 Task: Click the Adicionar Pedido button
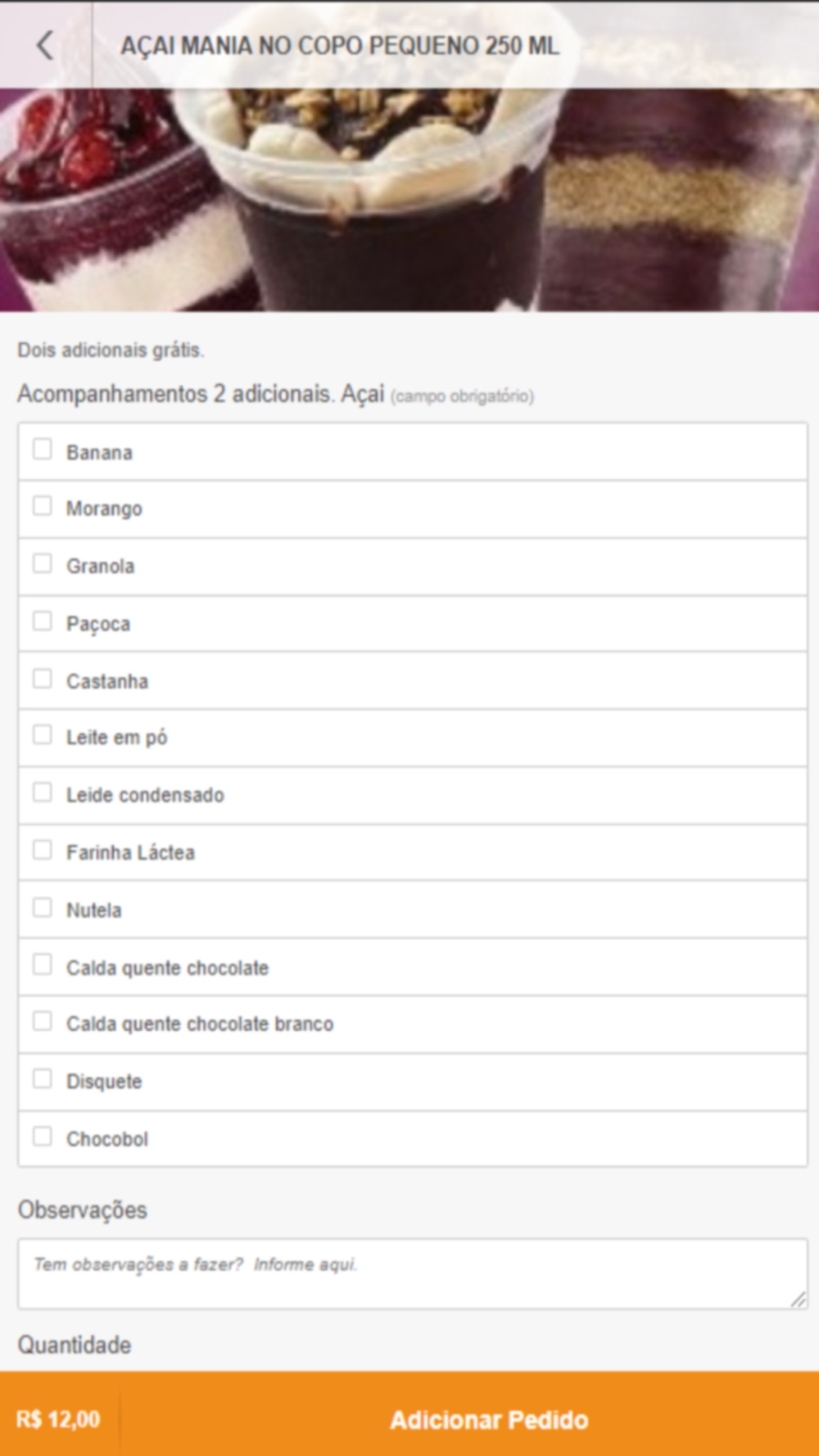point(489,1419)
